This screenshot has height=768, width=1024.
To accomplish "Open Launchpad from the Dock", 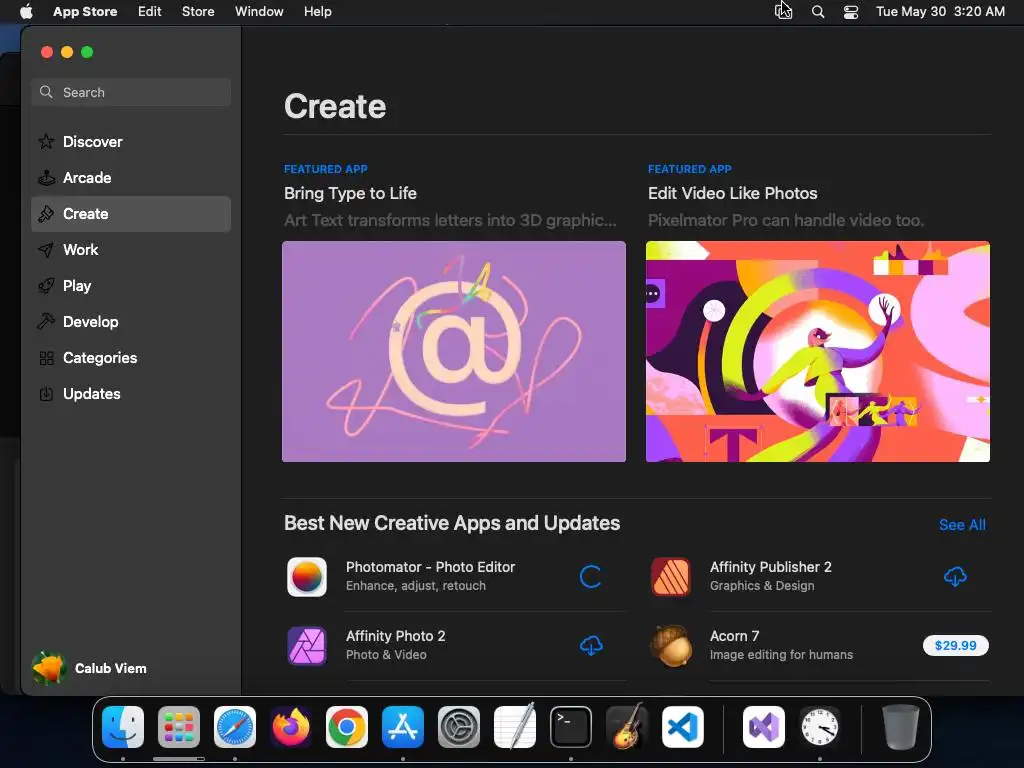I will (x=179, y=727).
